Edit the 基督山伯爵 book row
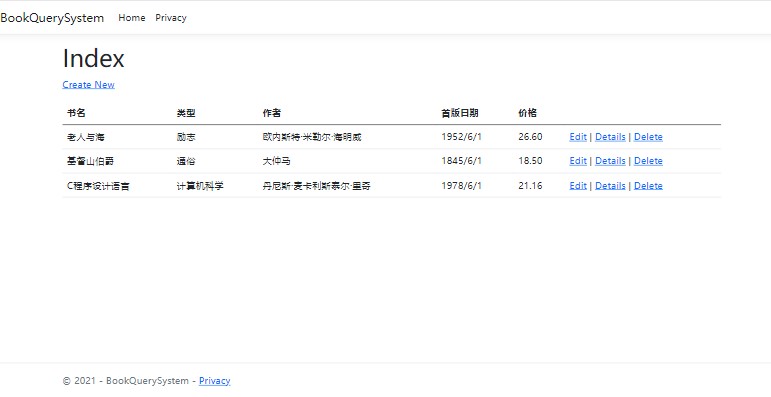771x397 pixels. (578, 161)
